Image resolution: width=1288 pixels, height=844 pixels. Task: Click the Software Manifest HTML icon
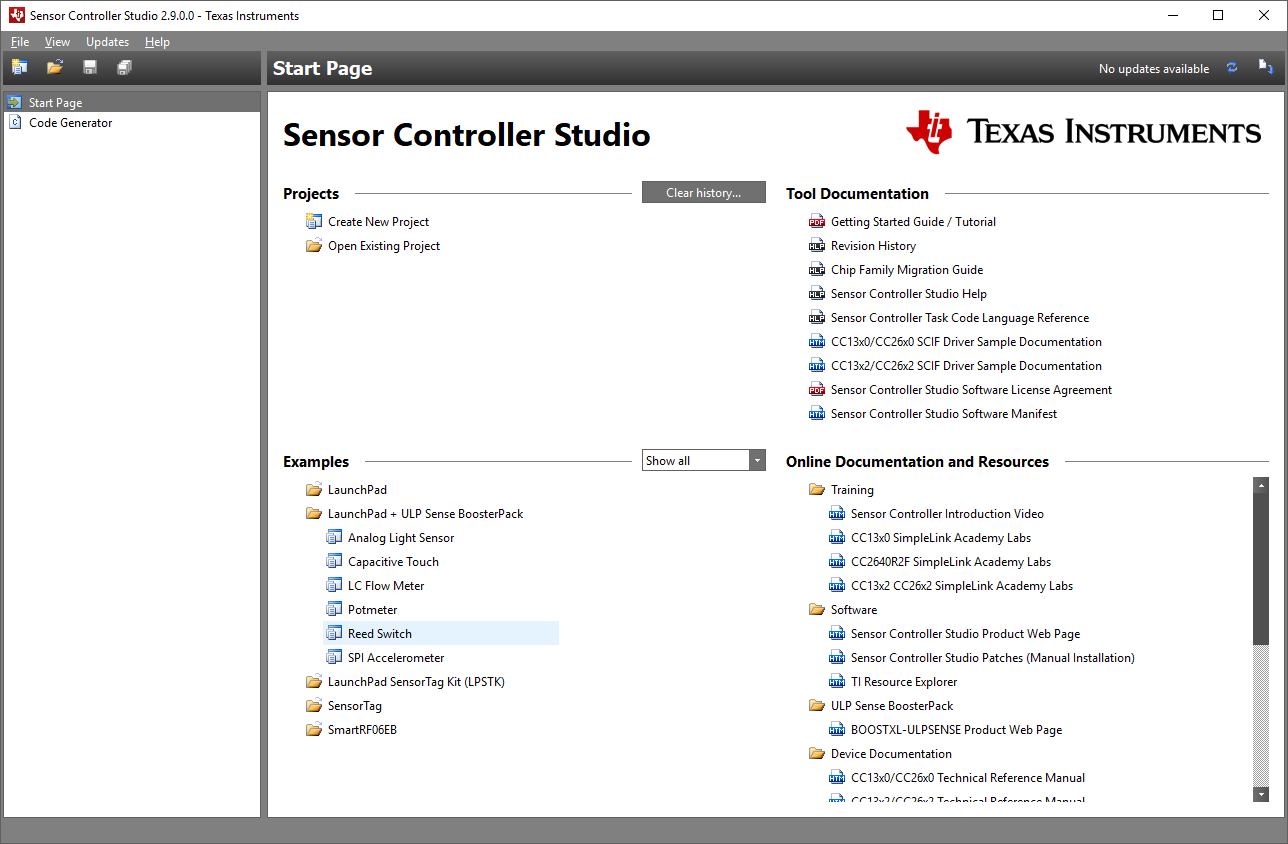[817, 414]
